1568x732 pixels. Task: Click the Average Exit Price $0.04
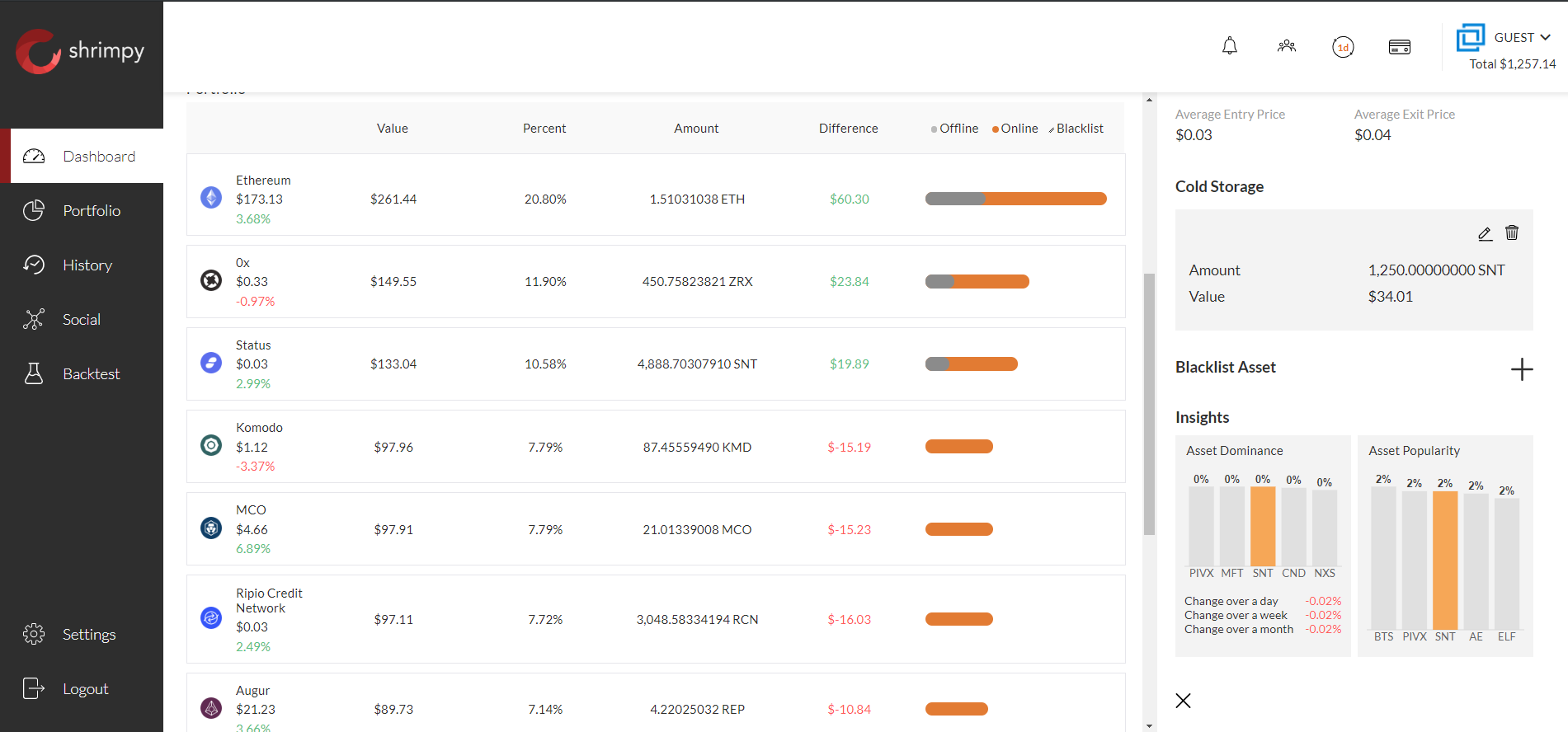tap(1373, 135)
